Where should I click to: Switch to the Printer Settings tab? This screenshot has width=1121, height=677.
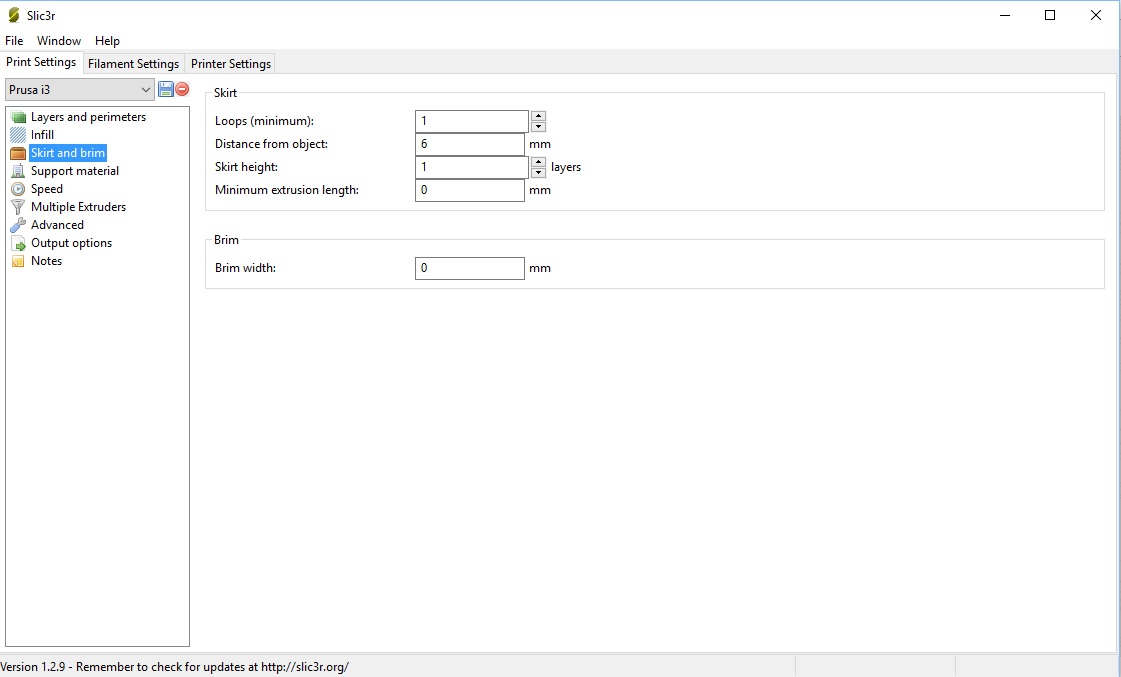point(231,64)
